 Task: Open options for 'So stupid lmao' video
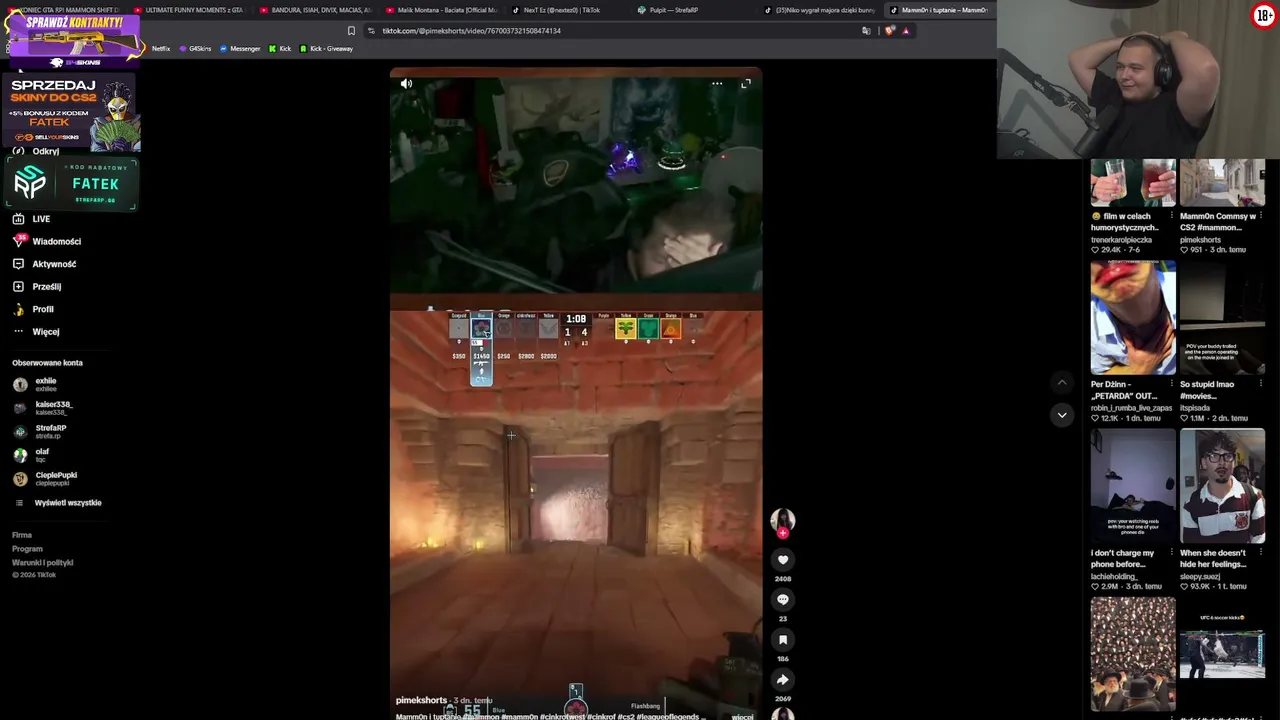[x=1261, y=384]
